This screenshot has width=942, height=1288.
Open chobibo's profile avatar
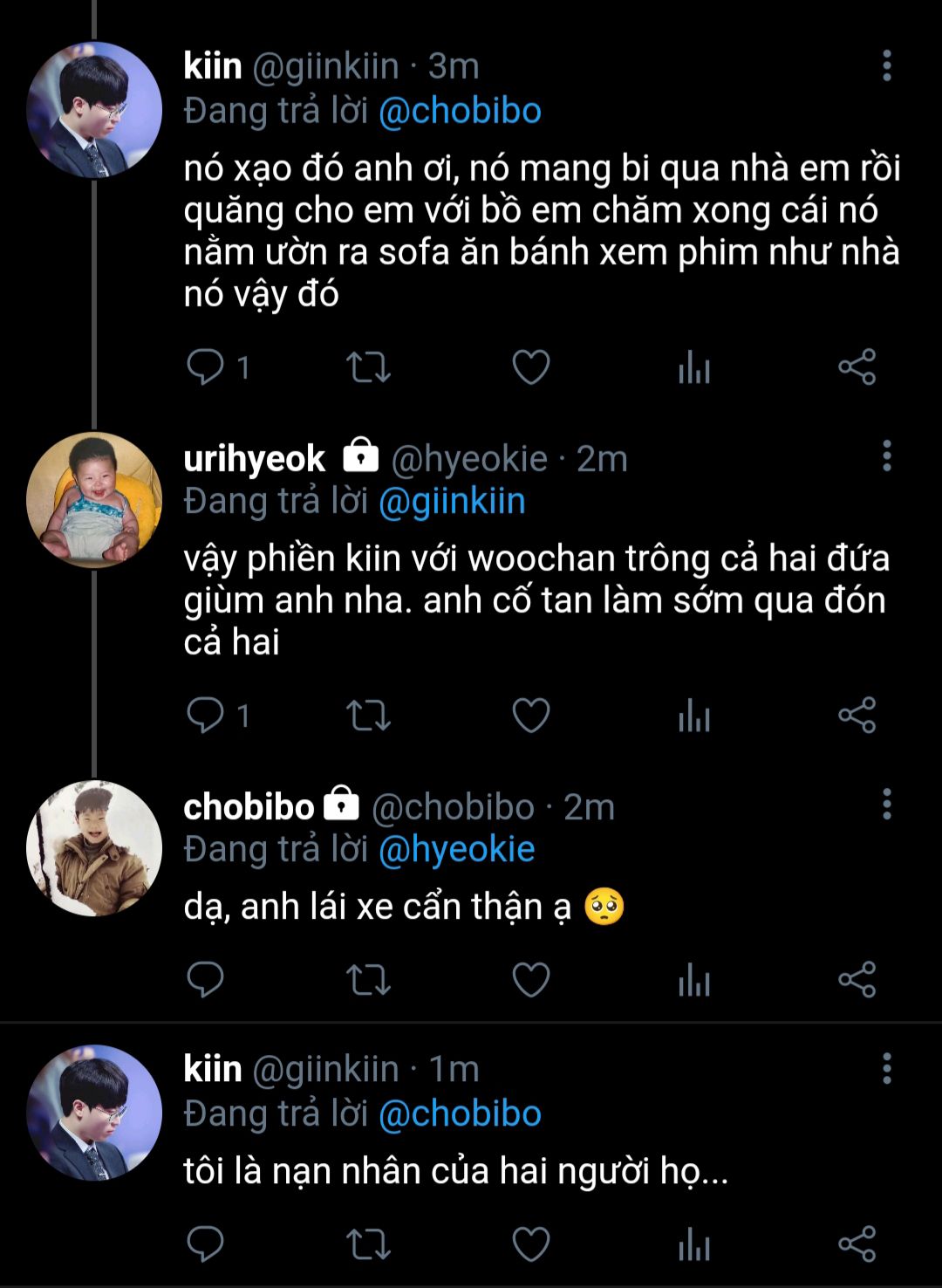[94, 848]
